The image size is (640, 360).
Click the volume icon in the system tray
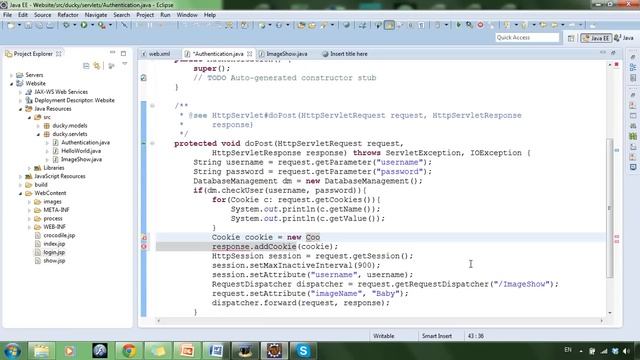pyautogui.click(x=627, y=351)
